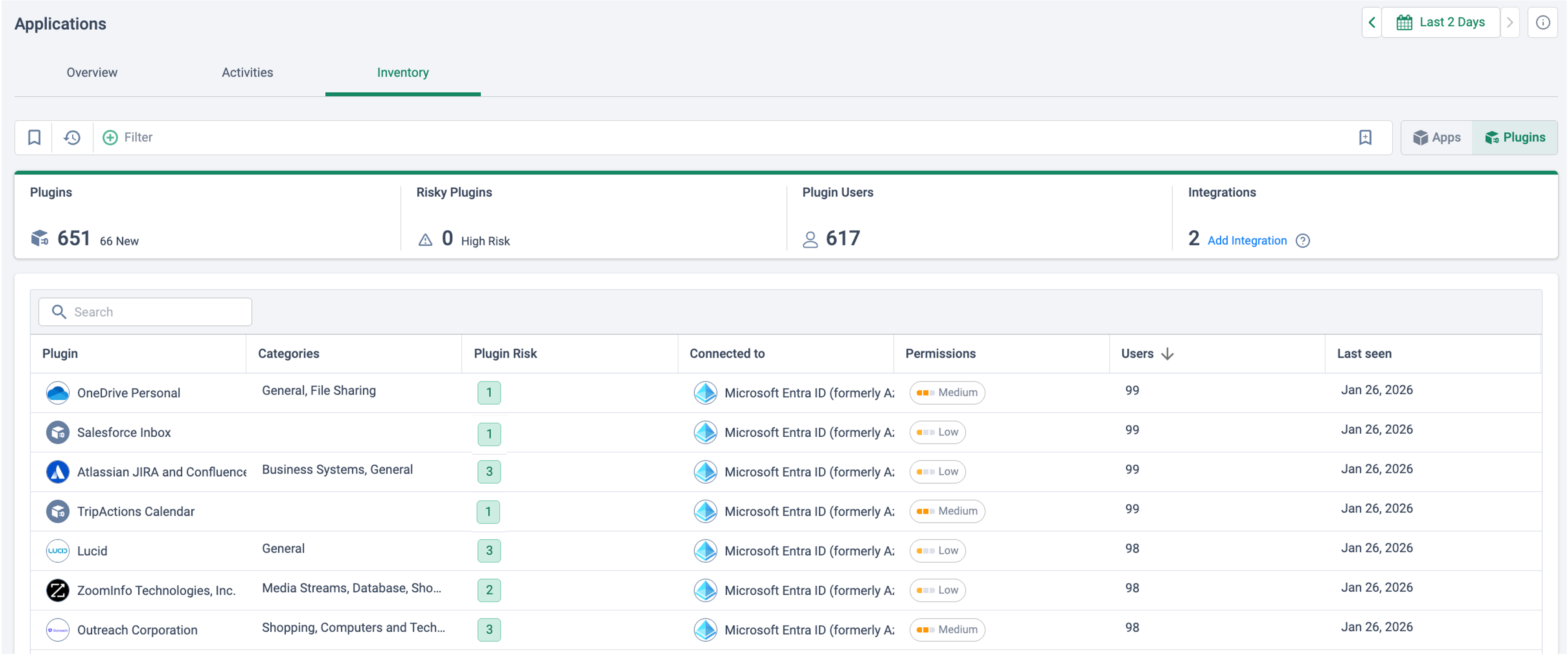Click the user icon beside 617
This screenshot has height=655, width=1568.
pos(810,239)
